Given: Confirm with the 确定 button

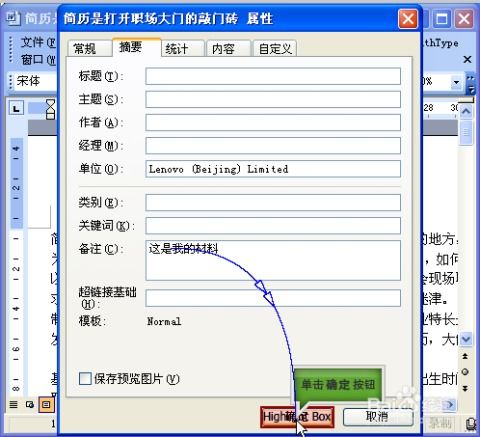Looking at the screenshot, I should pyautogui.click(x=297, y=417).
